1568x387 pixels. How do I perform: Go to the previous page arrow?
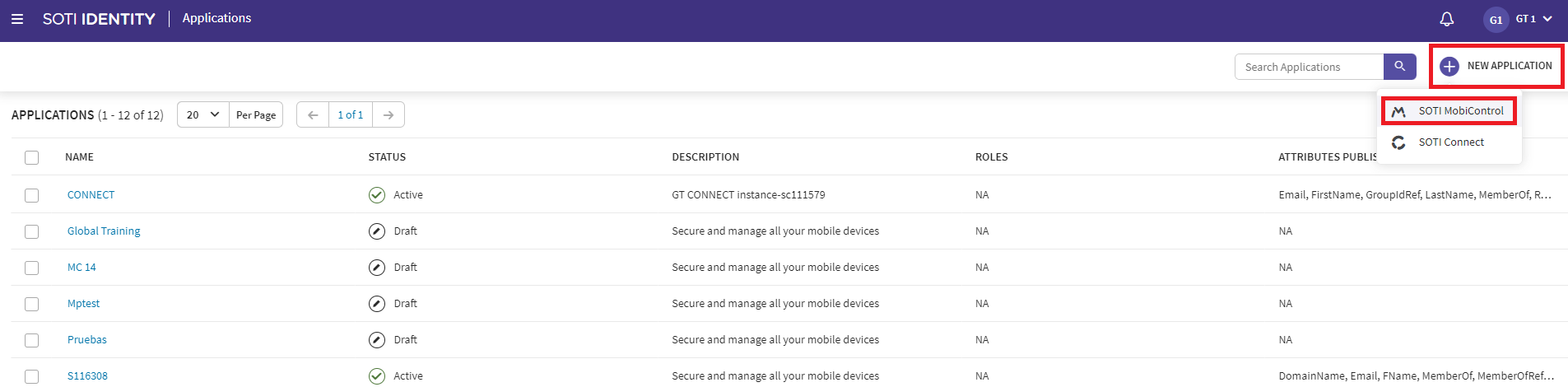click(313, 115)
